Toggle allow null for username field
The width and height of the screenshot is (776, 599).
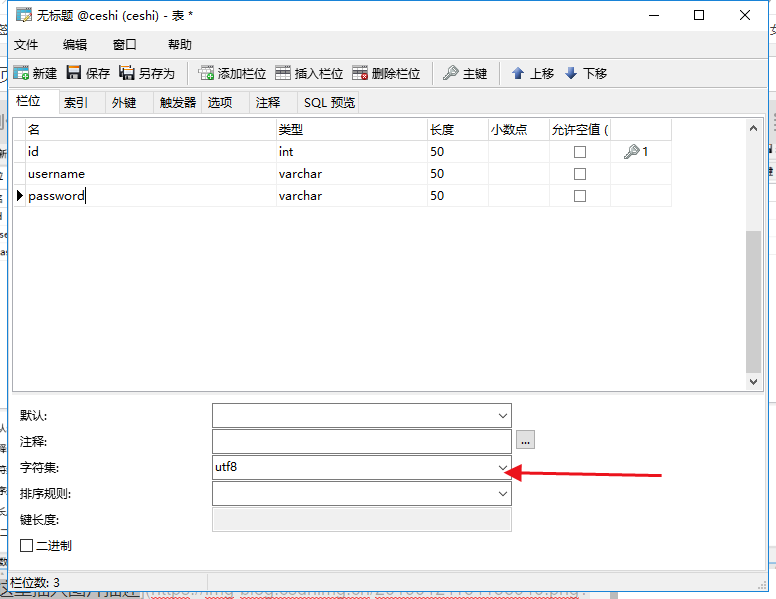580,174
